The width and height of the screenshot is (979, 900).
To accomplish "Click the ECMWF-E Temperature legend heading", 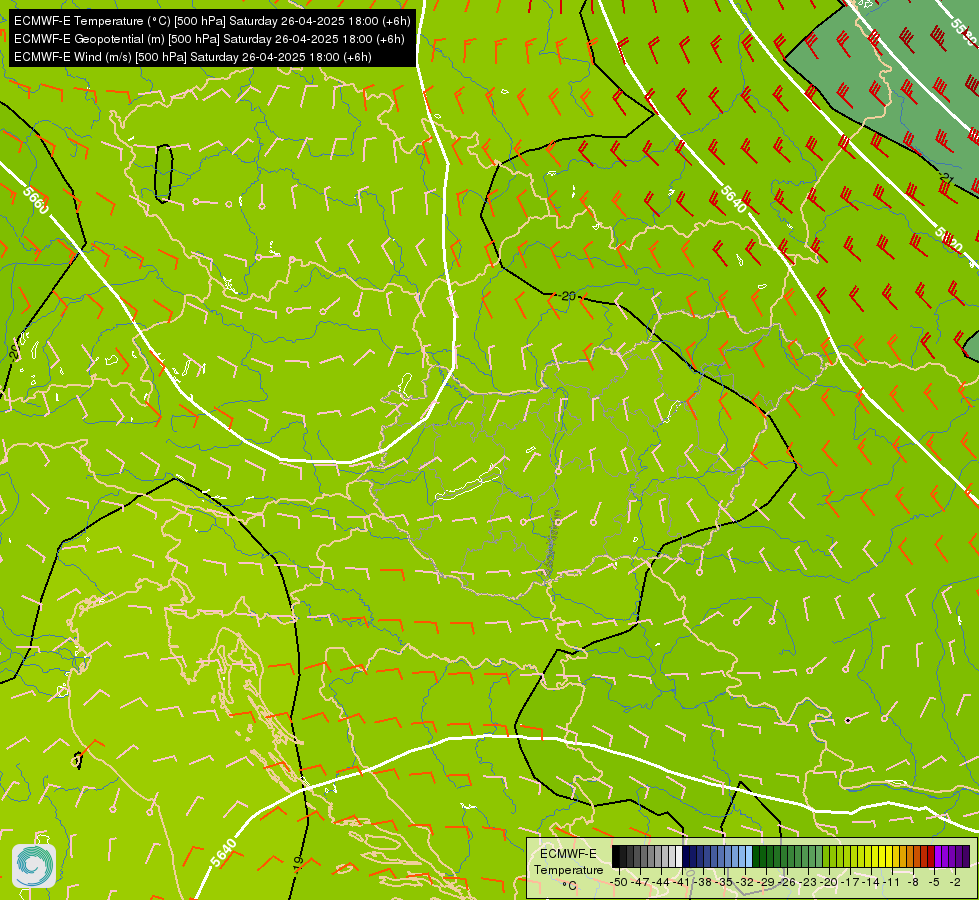I will 568,862.
